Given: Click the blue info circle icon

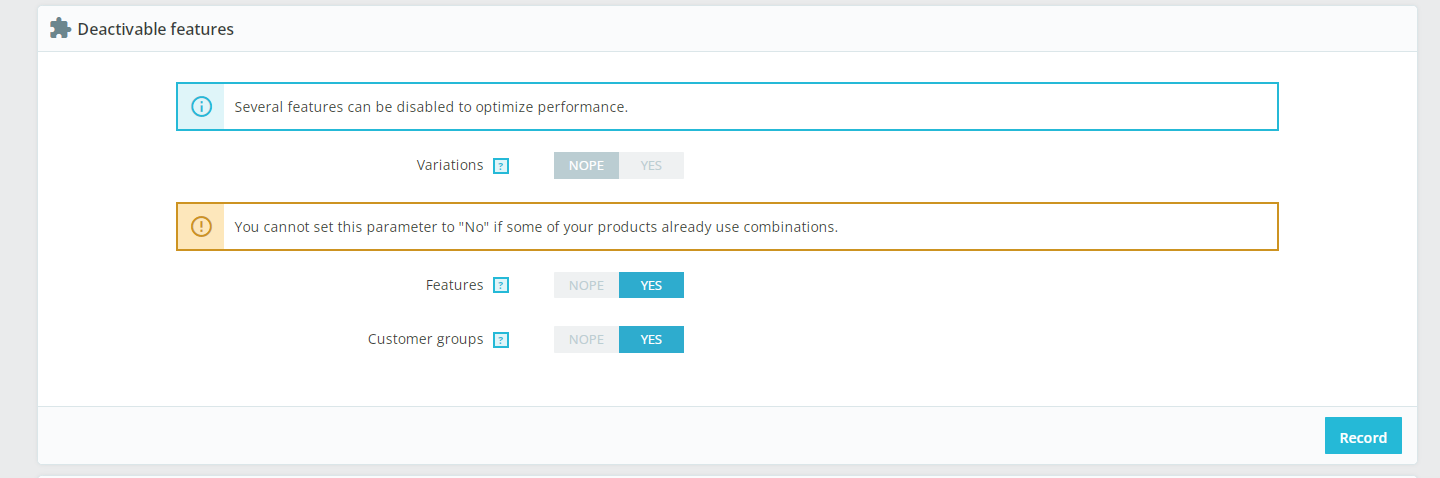Looking at the screenshot, I should coord(201,106).
